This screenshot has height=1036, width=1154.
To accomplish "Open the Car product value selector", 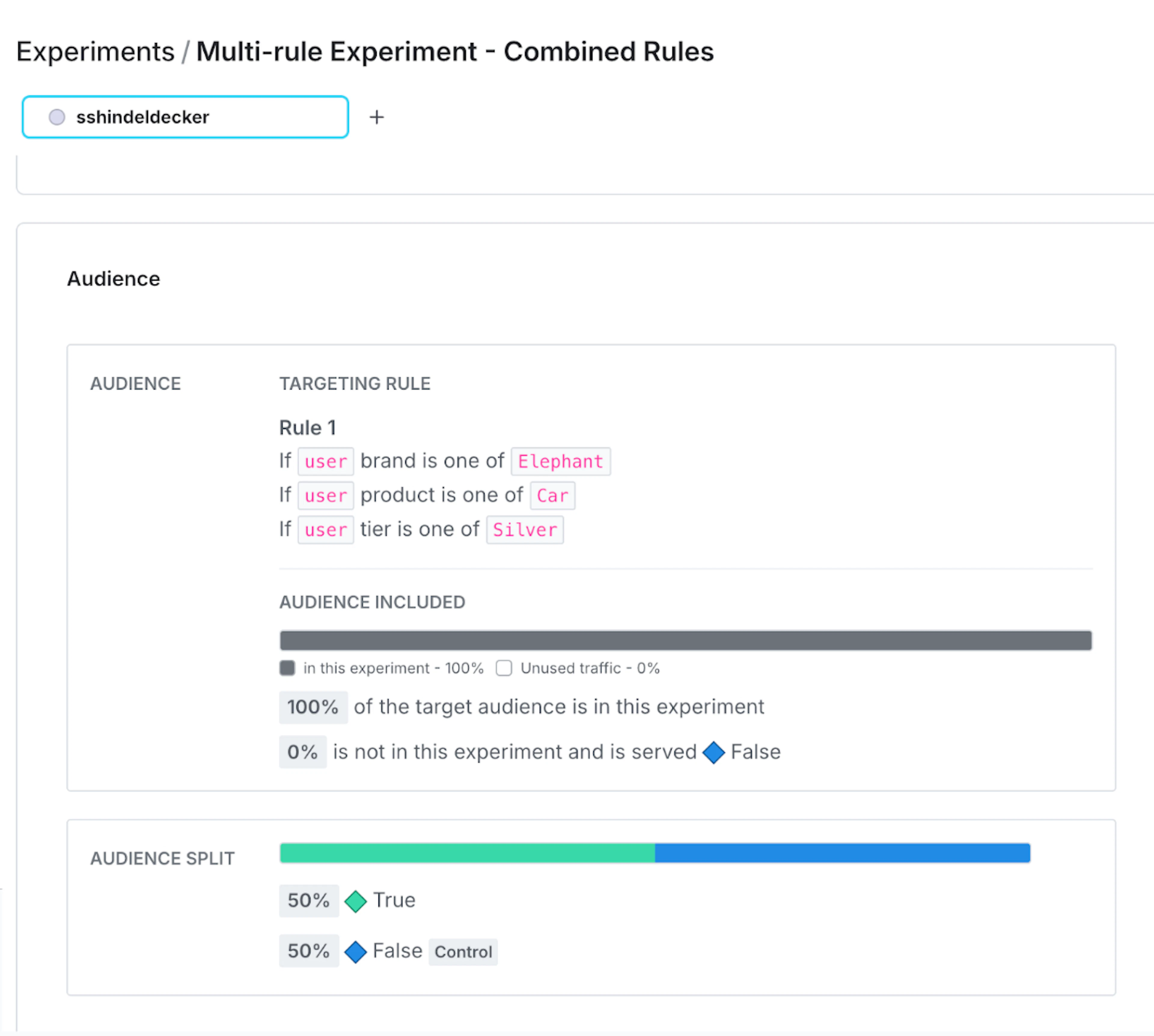I will (x=552, y=495).
